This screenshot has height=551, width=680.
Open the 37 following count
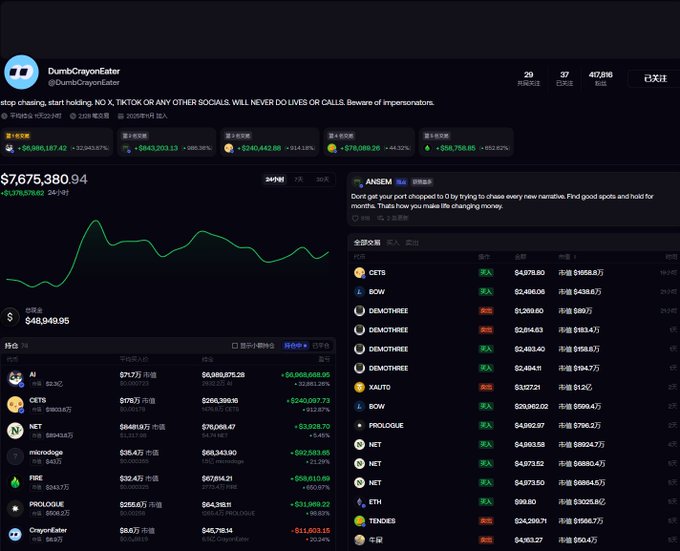pos(564,78)
